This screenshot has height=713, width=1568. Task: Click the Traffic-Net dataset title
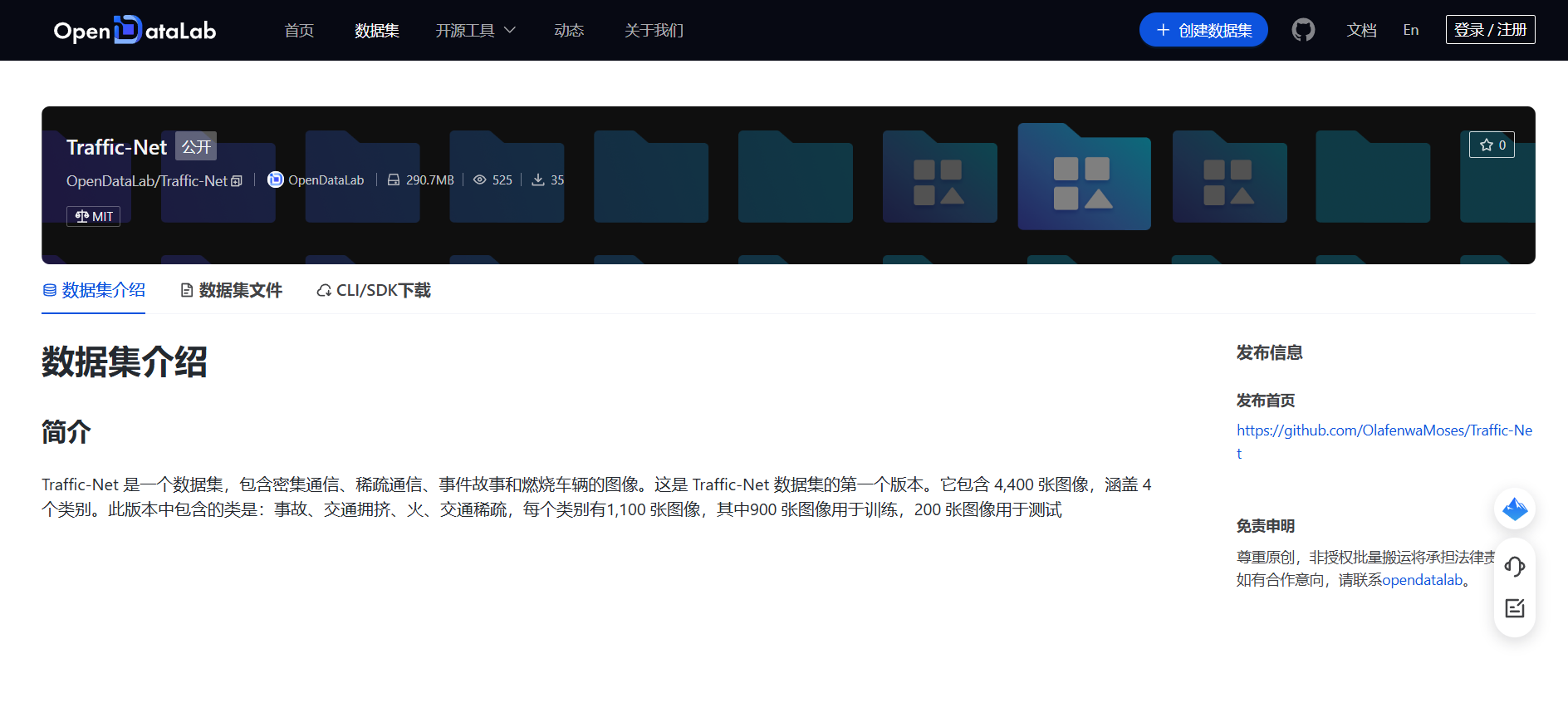tap(116, 147)
